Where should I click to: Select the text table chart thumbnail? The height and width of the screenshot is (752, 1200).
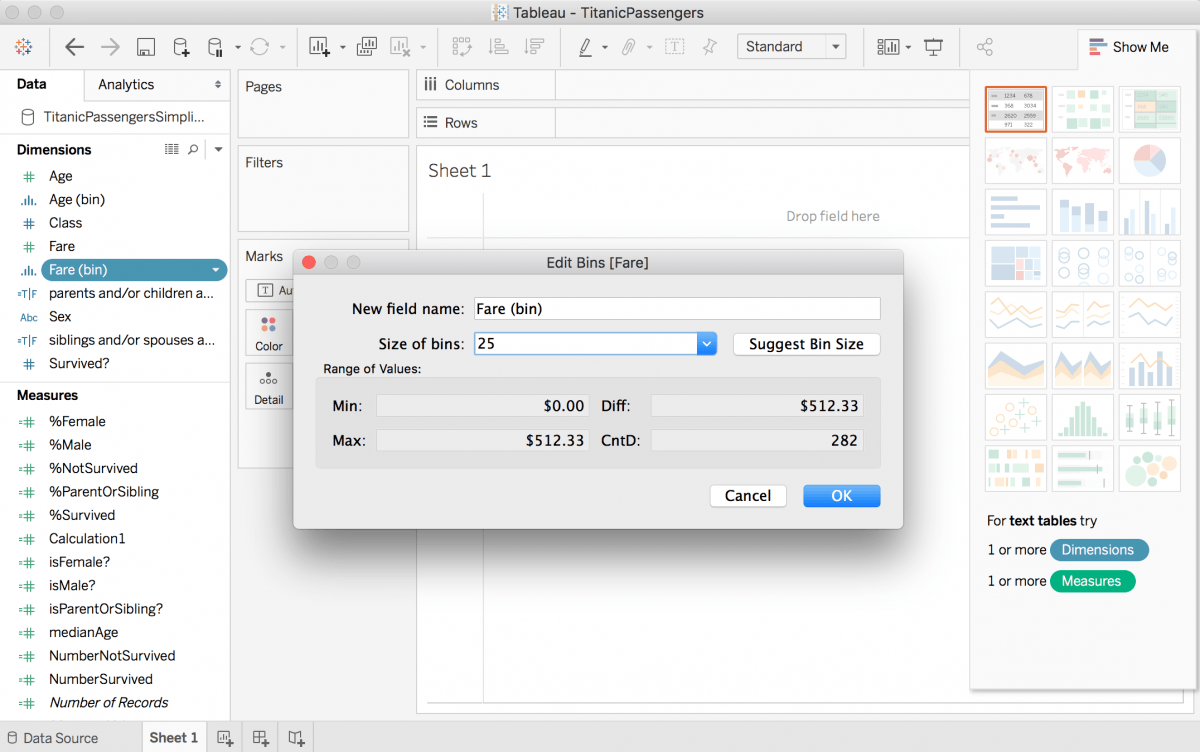tap(1015, 108)
